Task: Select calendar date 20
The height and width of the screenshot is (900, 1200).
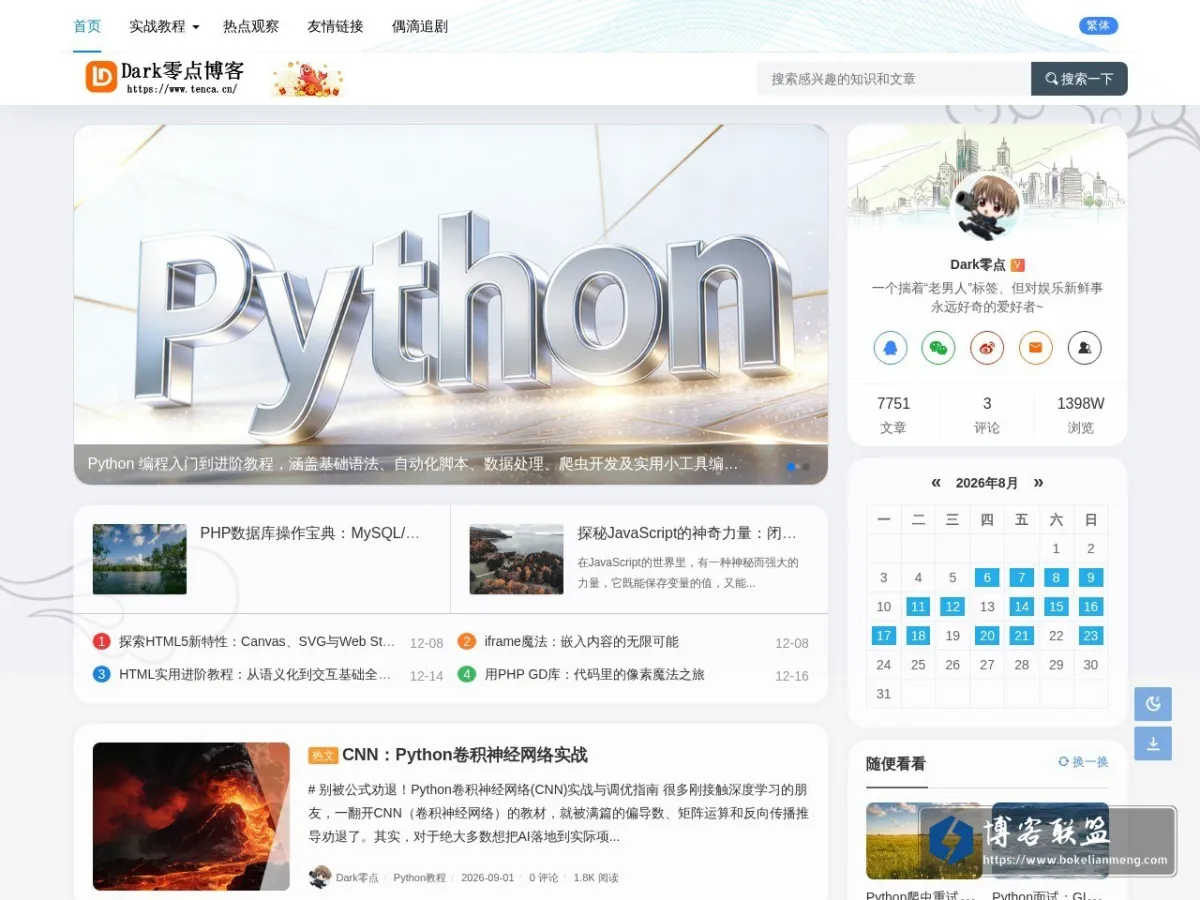Action: (x=987, y=635)
